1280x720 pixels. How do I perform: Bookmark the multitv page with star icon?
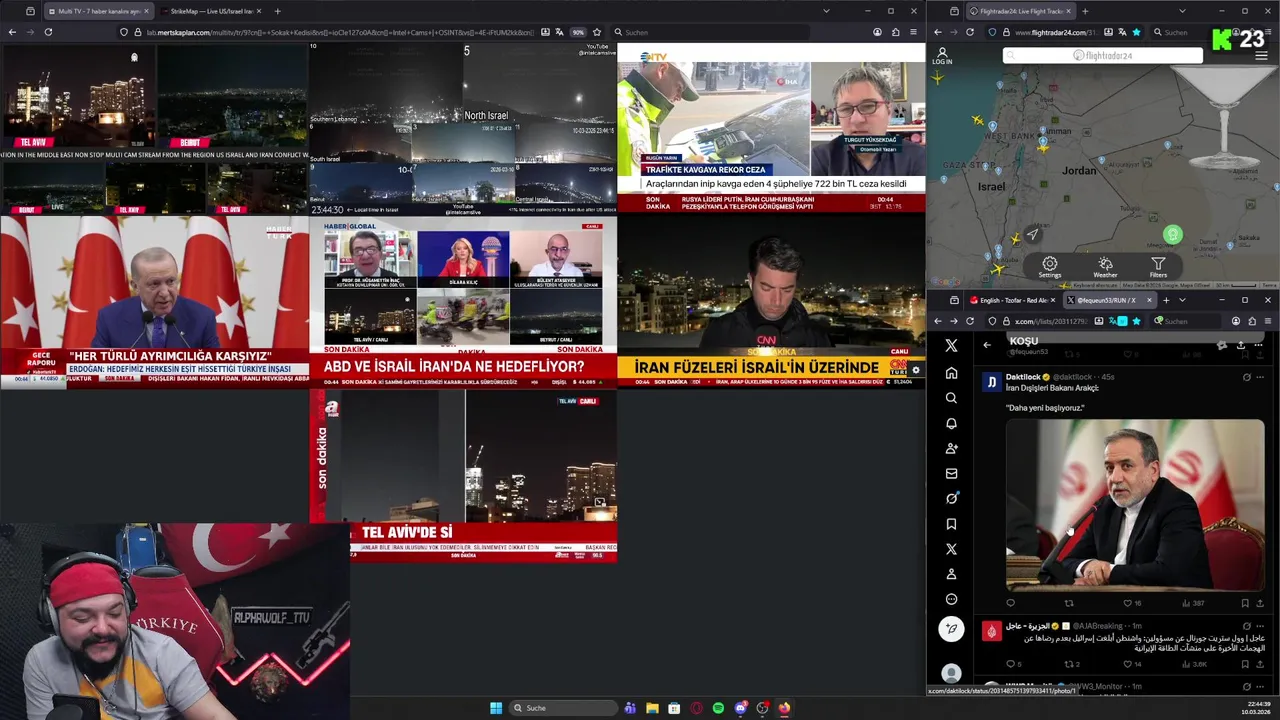coord(597,32)
